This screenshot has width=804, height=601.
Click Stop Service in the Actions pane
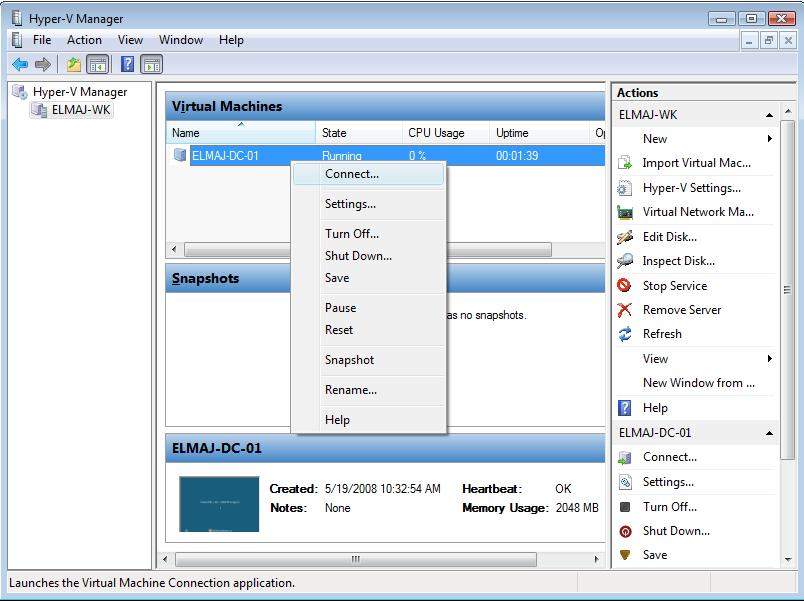[675, 286]
